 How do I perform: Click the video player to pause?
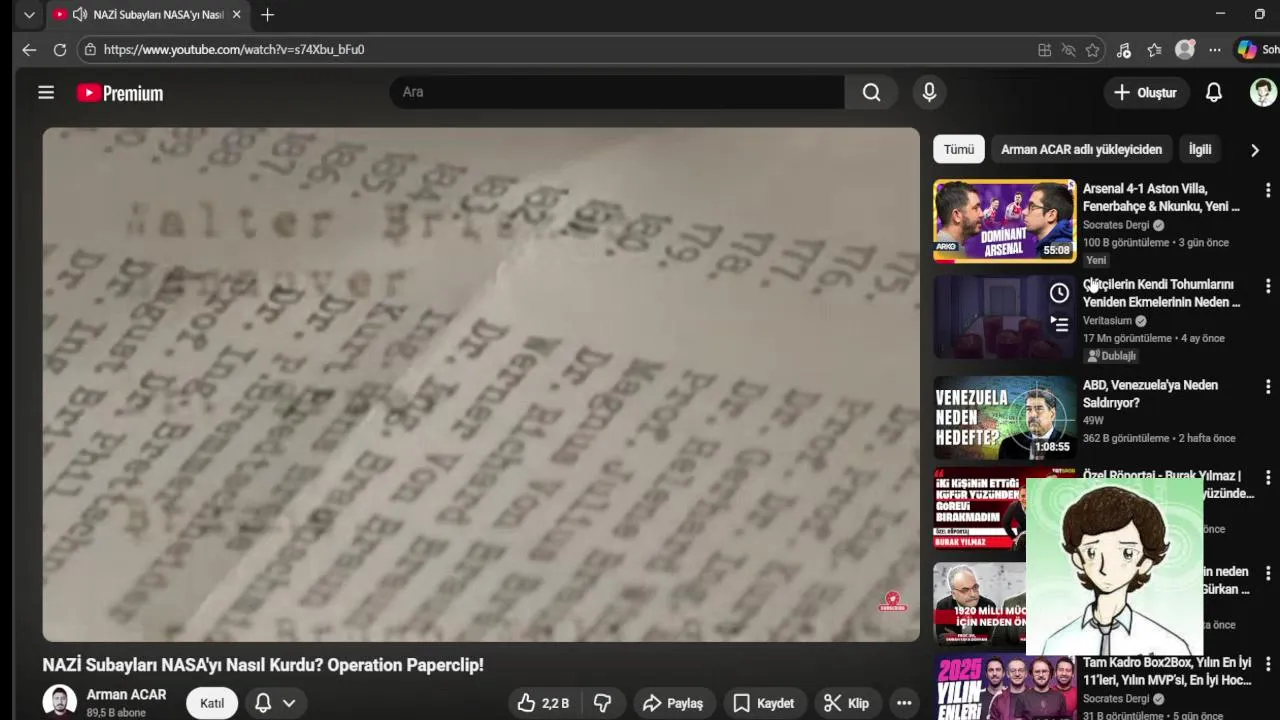click(481, 384)
